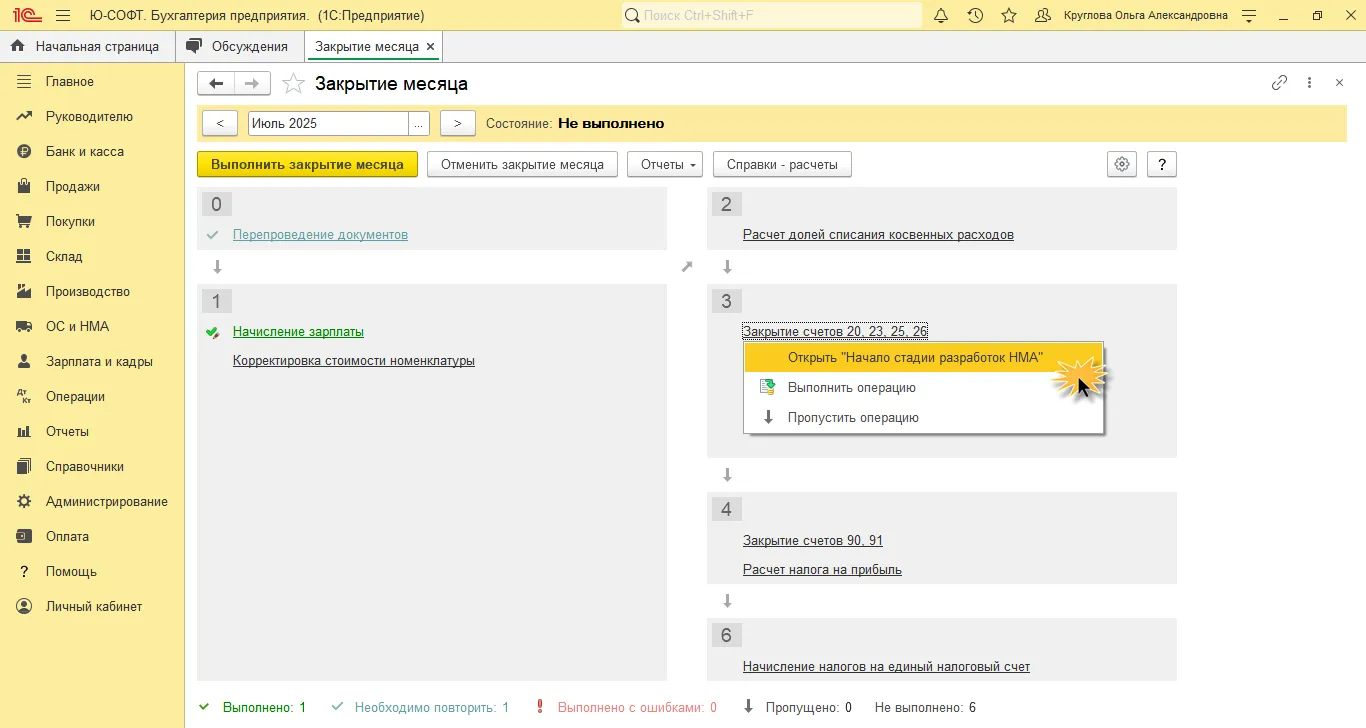Select Пропустить операцию menu item
This screenshot has width=1366, height=728.
click(923, 418)
